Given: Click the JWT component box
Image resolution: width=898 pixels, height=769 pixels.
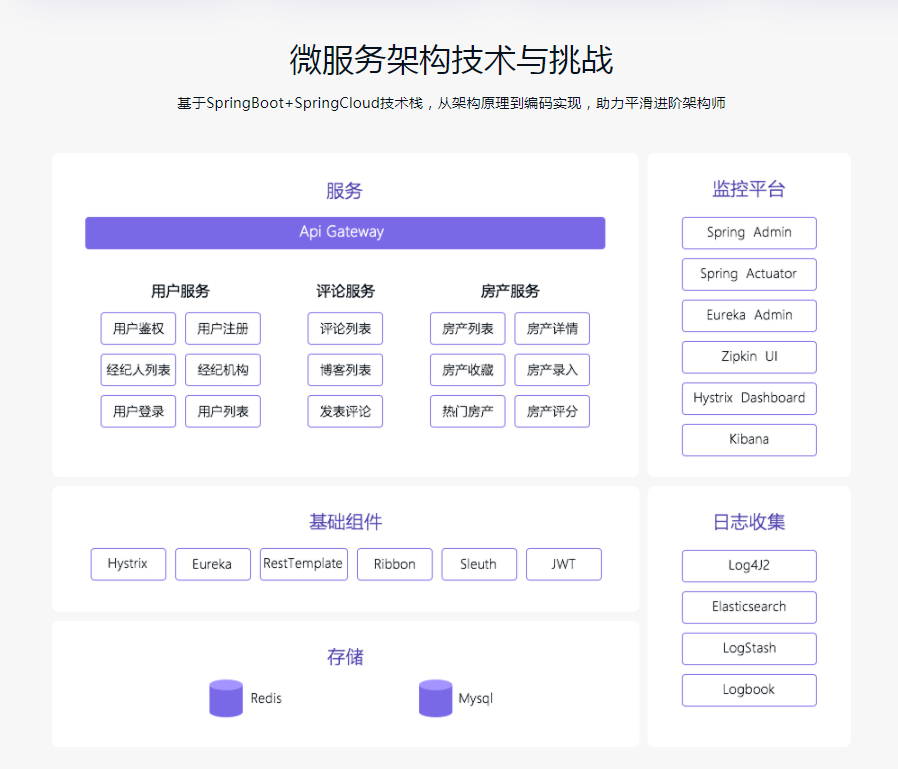Looking at the screenshot, I should coord(564,564).
